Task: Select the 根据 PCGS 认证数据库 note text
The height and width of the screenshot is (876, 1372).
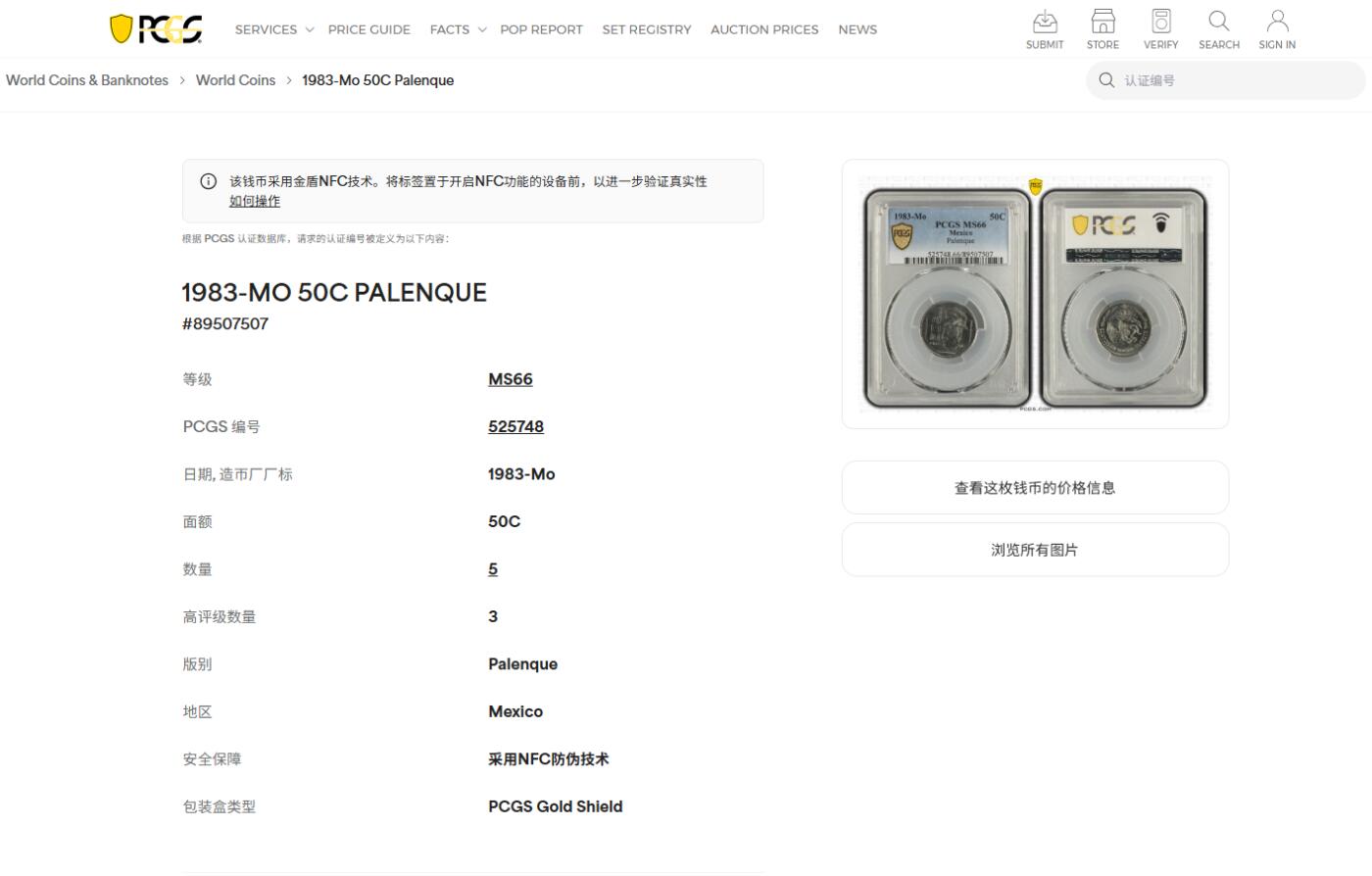Action: tap(316, 239)
